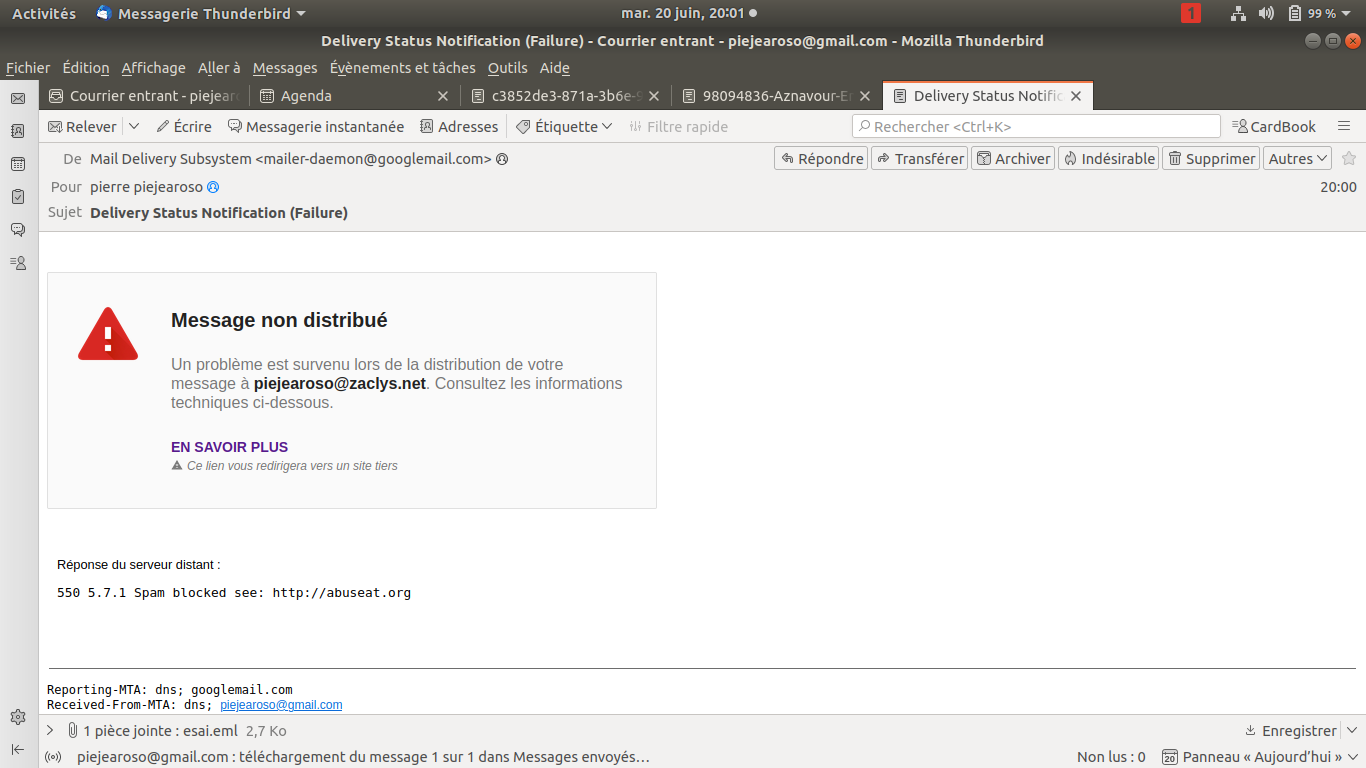Open the Mail space in the left sidebar
The width and height of the screenshot is (1366, 768).
[x=18, y=98]
